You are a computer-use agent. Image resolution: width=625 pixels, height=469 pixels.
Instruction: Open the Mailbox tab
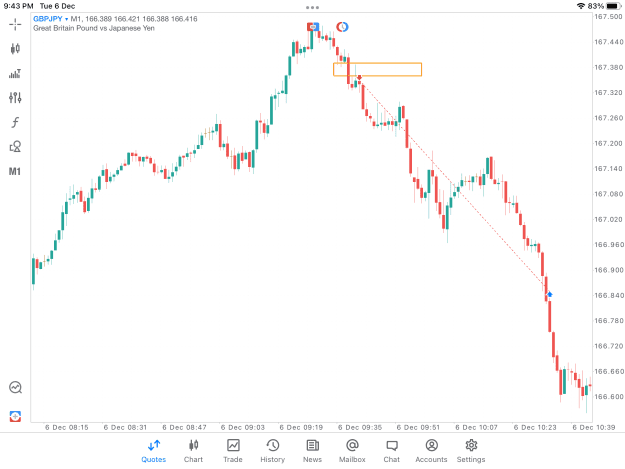352,451
